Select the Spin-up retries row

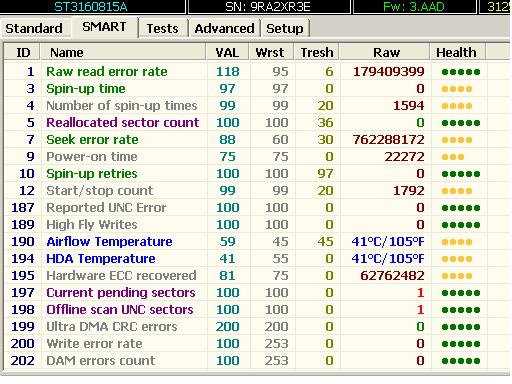click(x=257, y=173)
